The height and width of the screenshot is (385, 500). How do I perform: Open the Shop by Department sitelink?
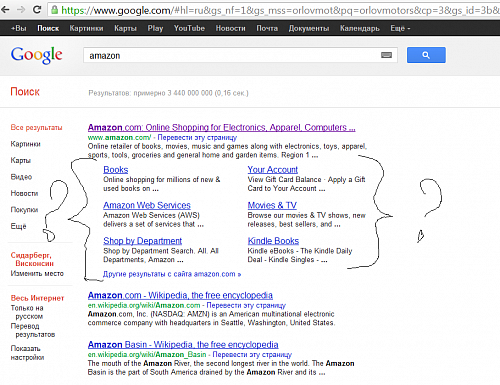pos(143,241)
